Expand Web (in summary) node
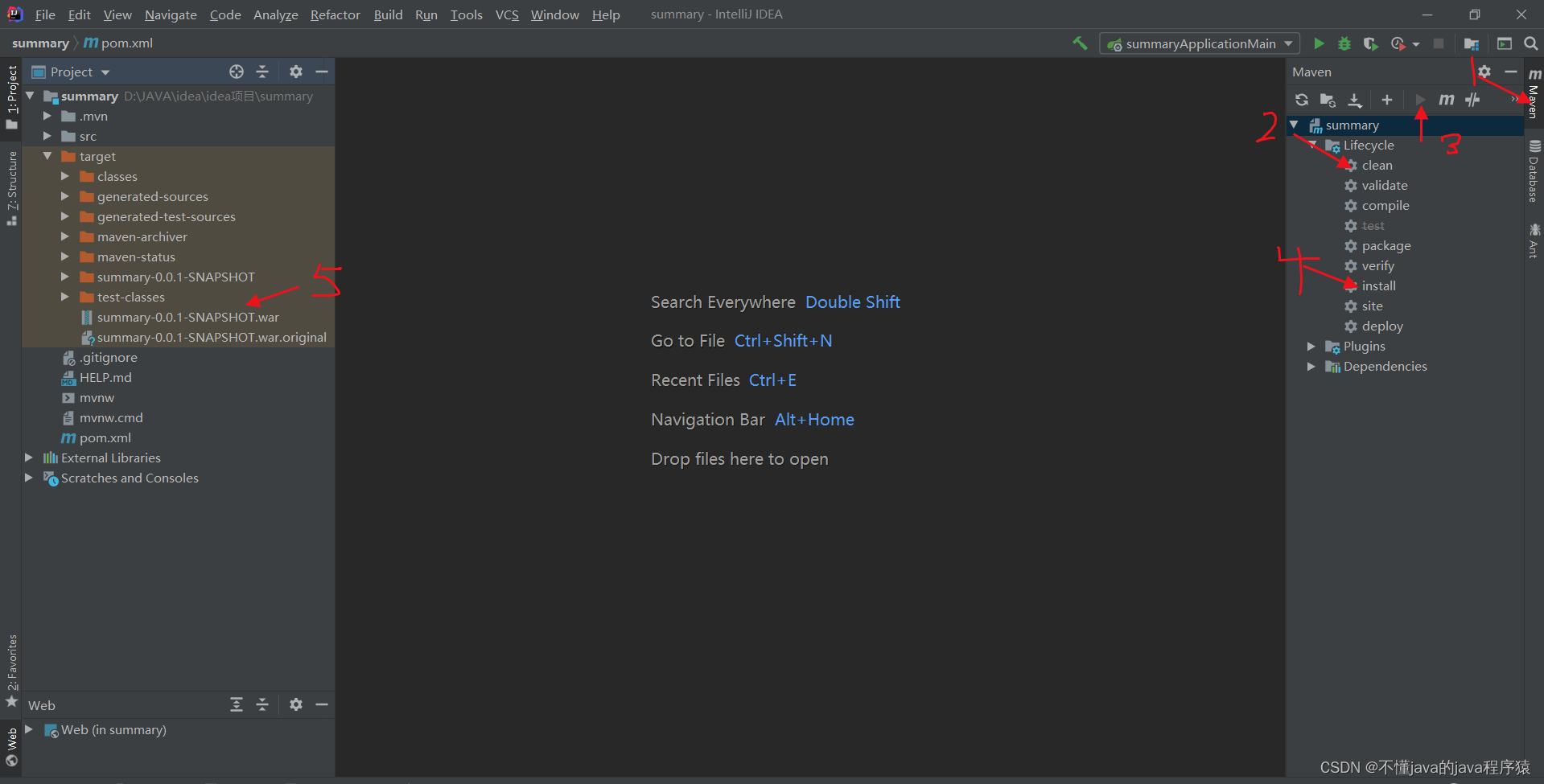The width and height of the screenshot is (1544, 784). point(29,729)
